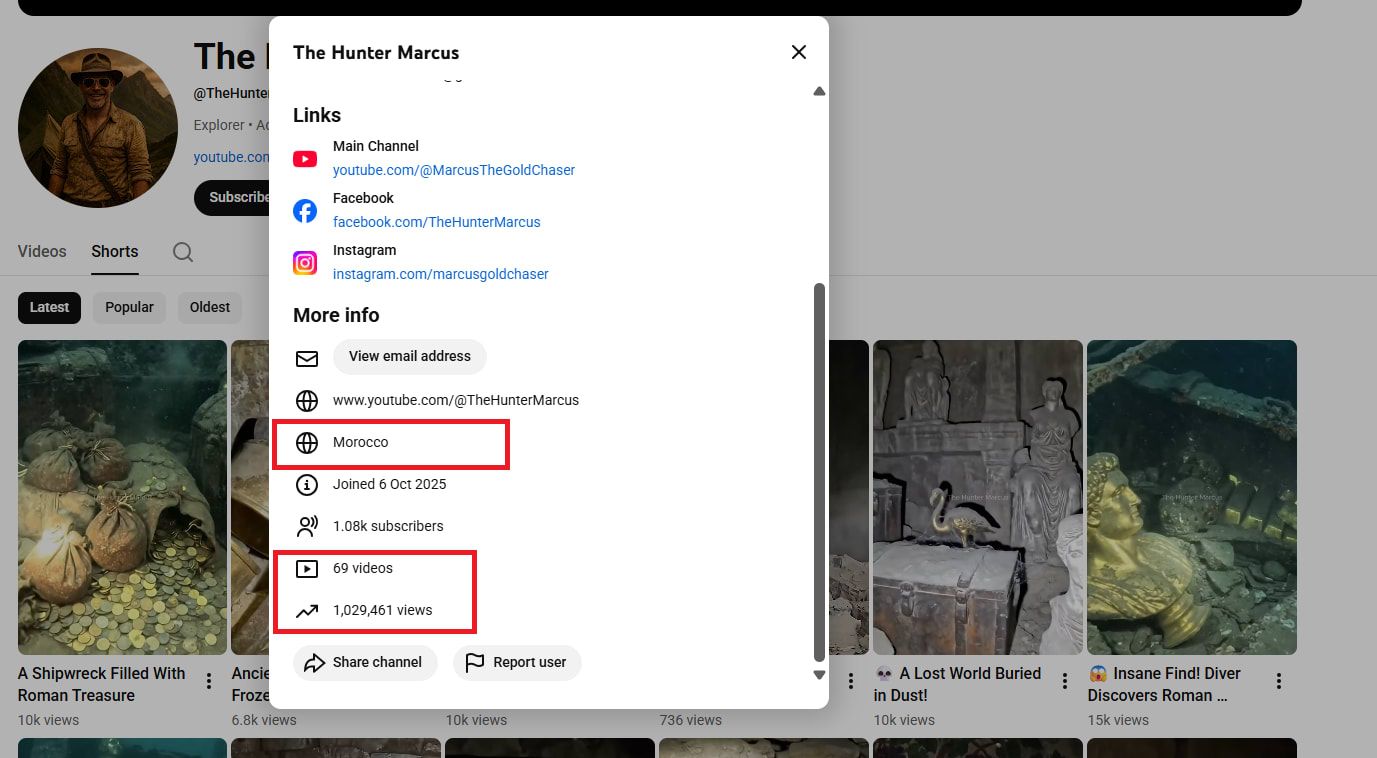The width and height of the screenshot is (1377, 758).
Task: Click the email envelope icon under More info
Action: [307, 357]
